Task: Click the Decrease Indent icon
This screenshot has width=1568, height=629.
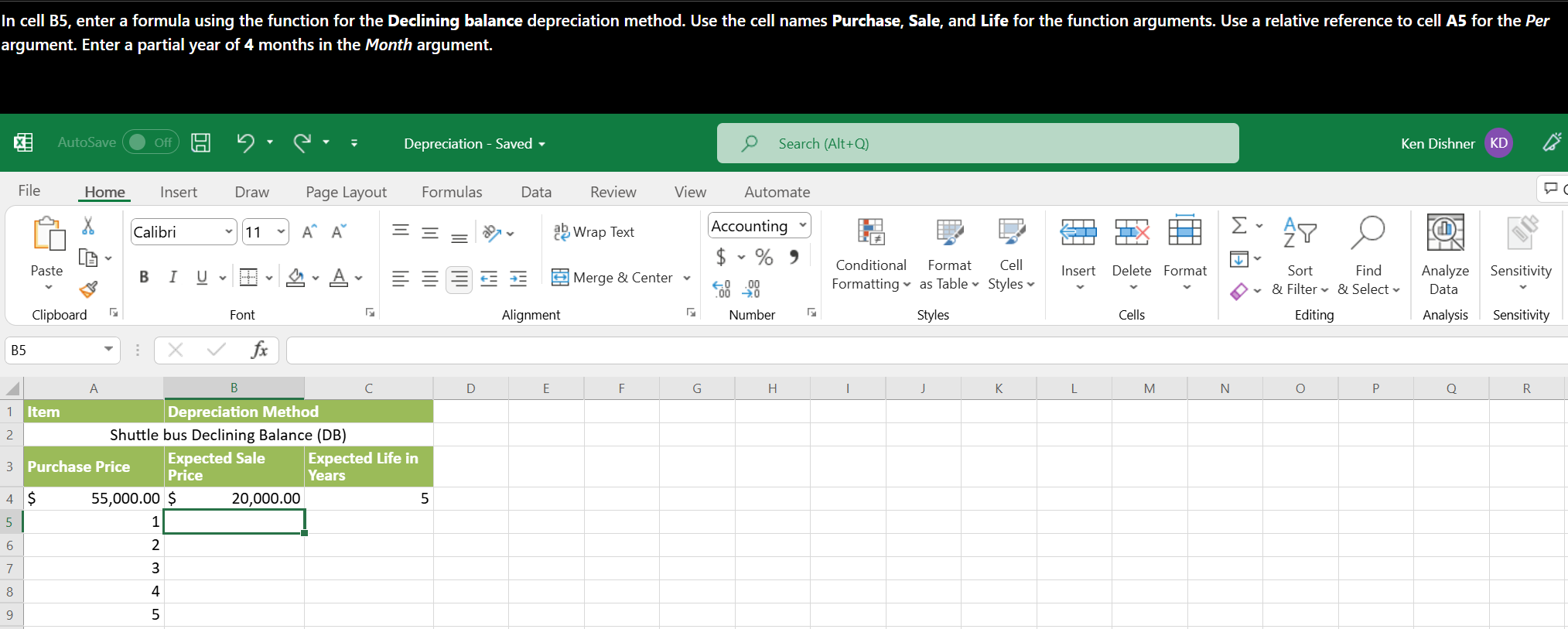Action: tap(489, 279)
